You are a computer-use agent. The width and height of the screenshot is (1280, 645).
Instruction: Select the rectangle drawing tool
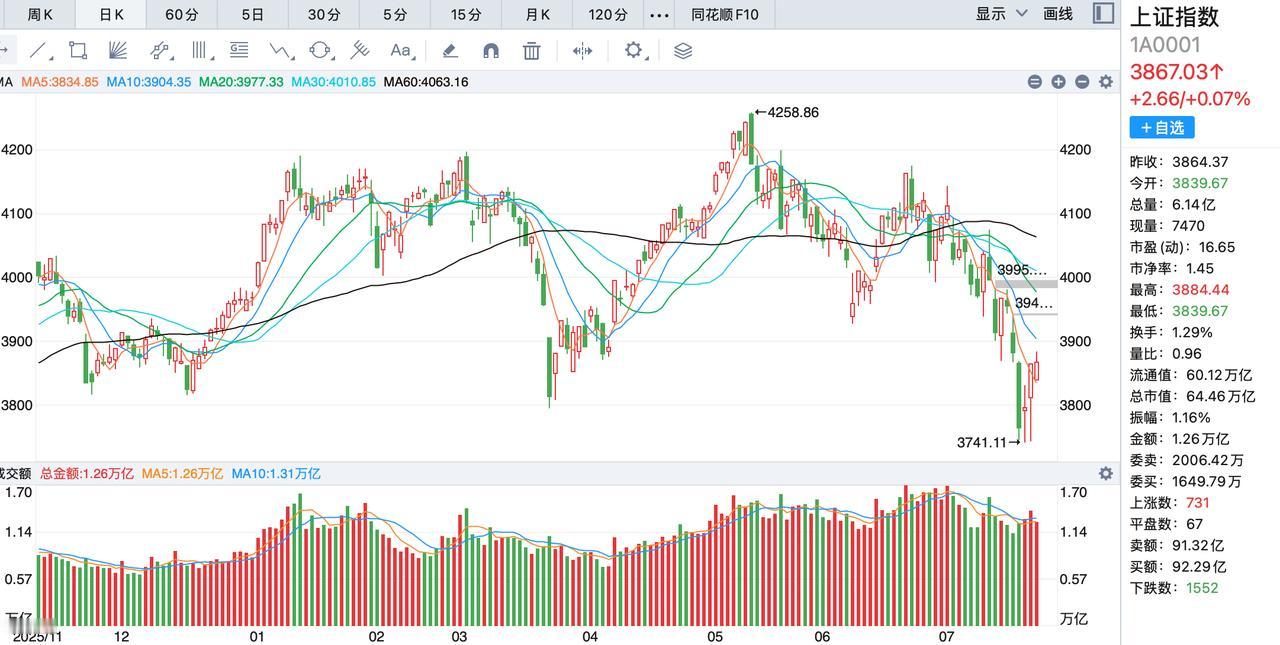[78, 50]
